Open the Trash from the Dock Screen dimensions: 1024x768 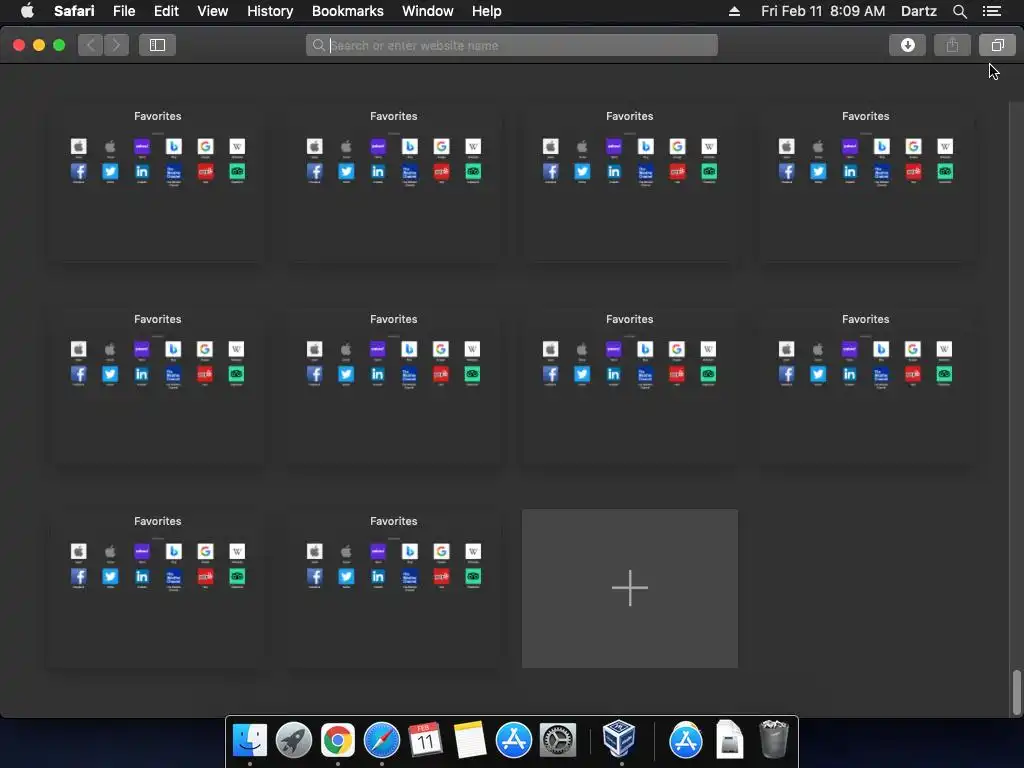click(774, 739)
